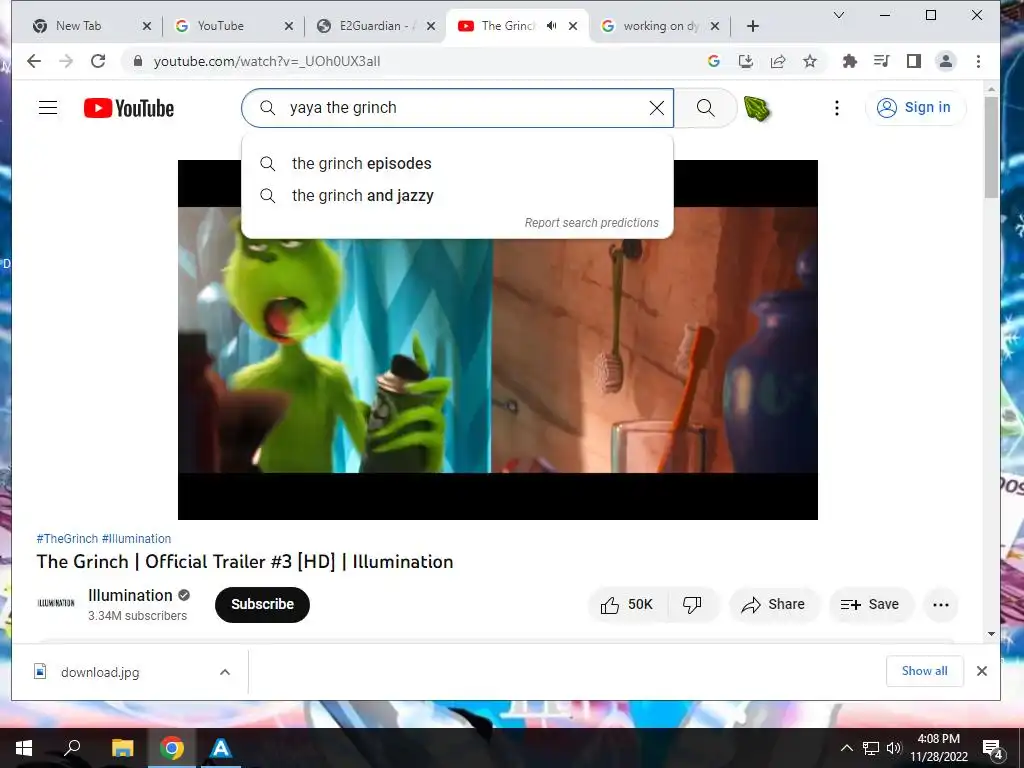Open more actions ellipsis below video
1024x768 pixels.
click(x=941, y=605)
